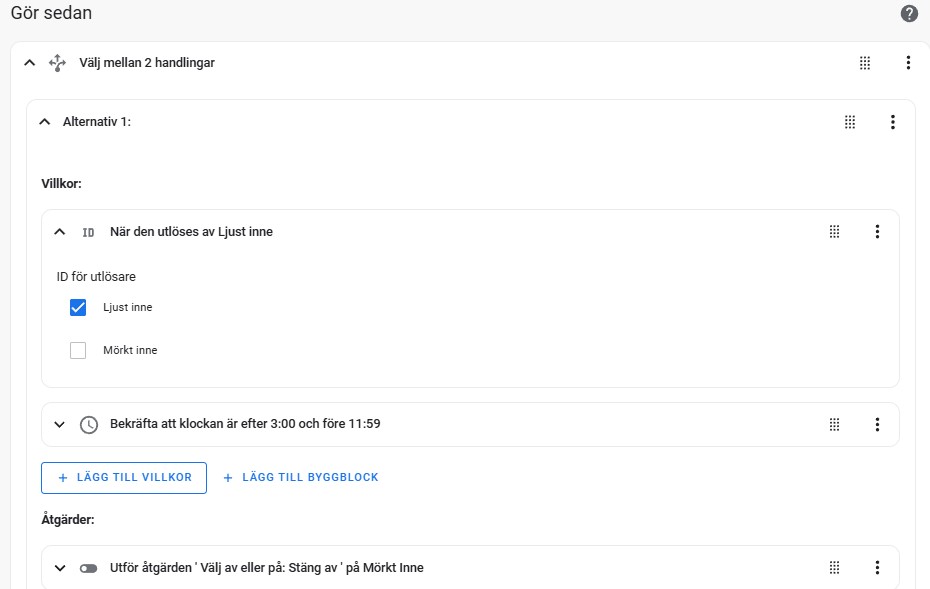
Task: Click the Lägg till byggblock button
Action: pyautogui.click(x=300, y=477)
